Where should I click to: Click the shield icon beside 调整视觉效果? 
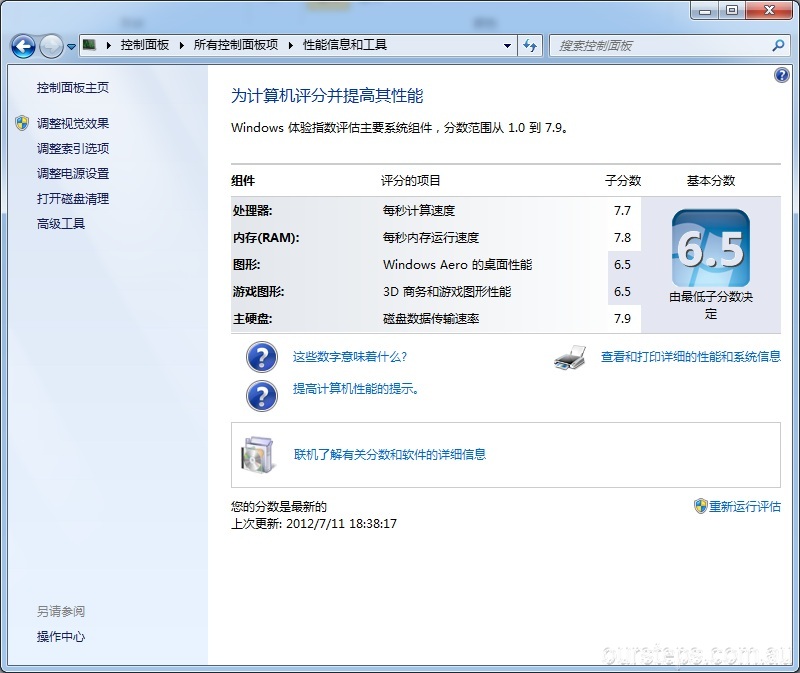pyautogui.click(x=22, y=123)
